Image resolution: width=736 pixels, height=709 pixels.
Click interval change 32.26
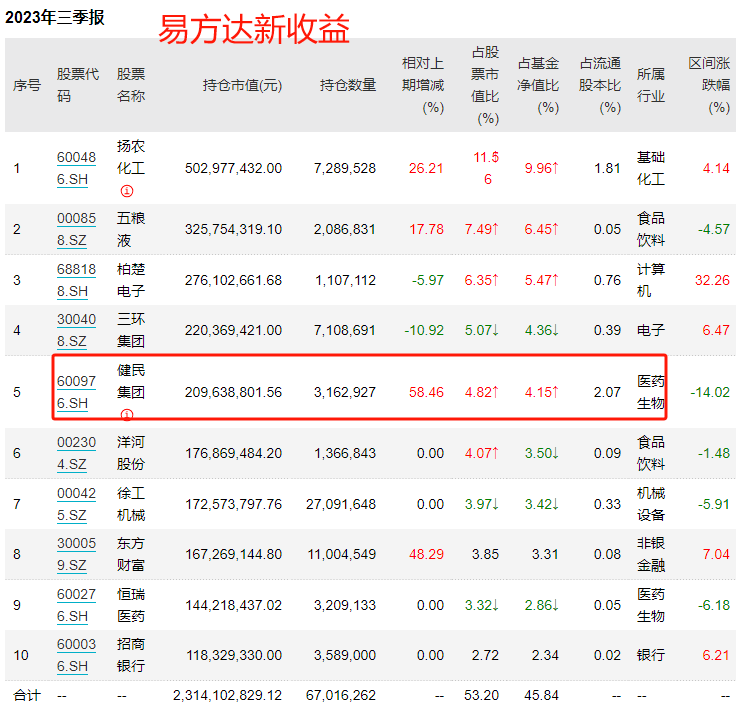pyautogui.click(x=713, y=280)
